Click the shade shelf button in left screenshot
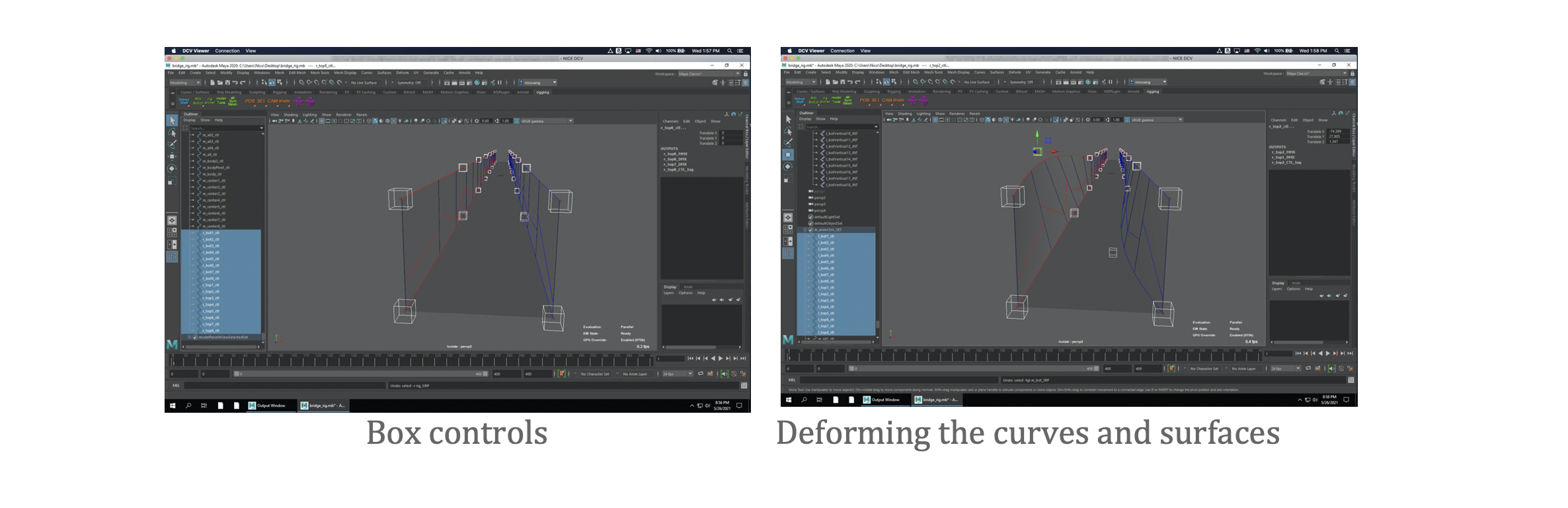The height and width of the screenshot is (508, 1568). [x=285, y=101]
